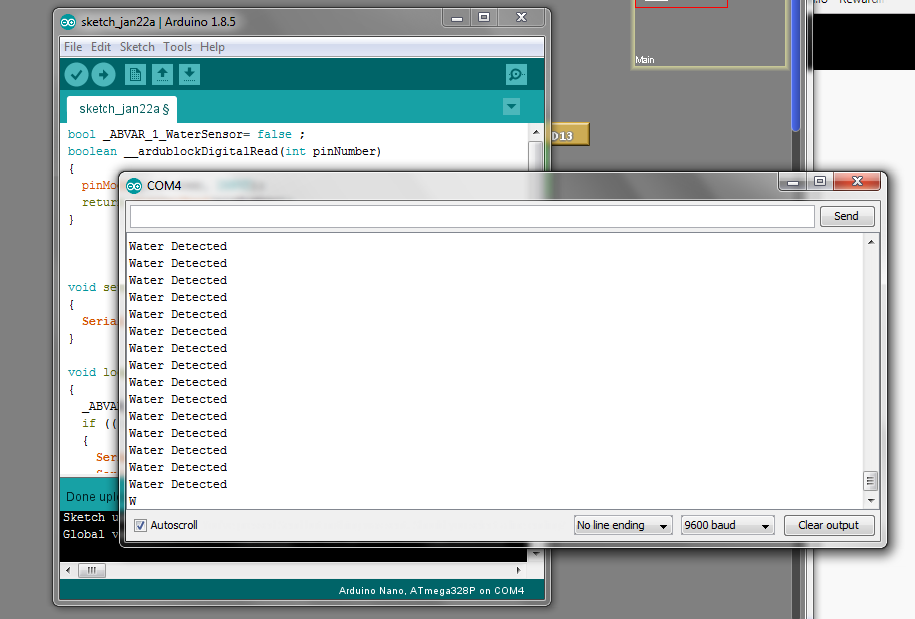
Task: Click the Arduino console scroll right arrow
Action: click(x=518, y=570)
